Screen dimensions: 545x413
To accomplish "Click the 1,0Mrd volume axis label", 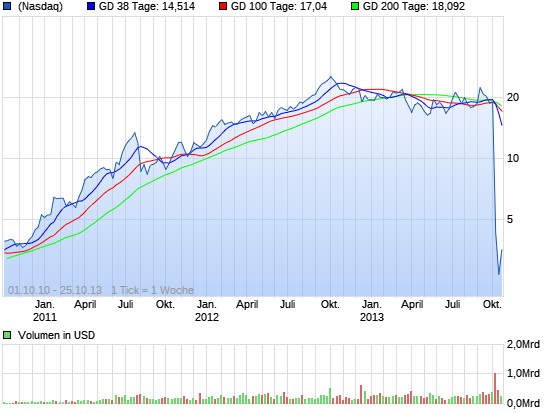I will pos(523,374).
